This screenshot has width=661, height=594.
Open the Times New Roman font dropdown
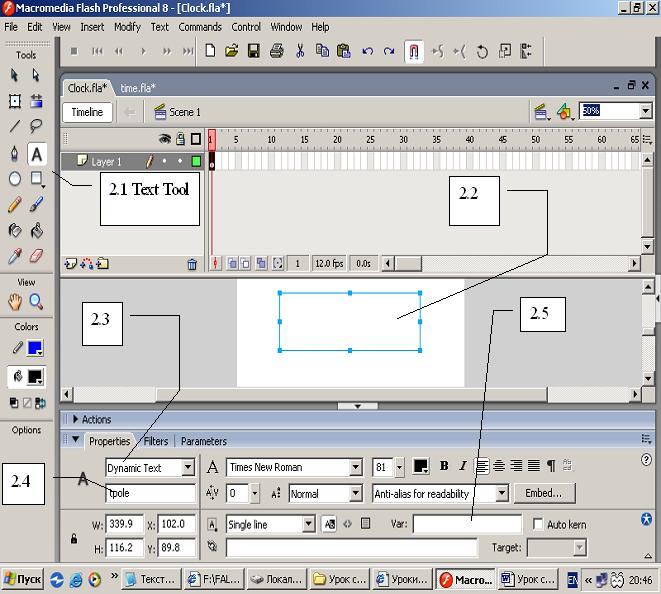pyautogui.click(x=355, y=467)
